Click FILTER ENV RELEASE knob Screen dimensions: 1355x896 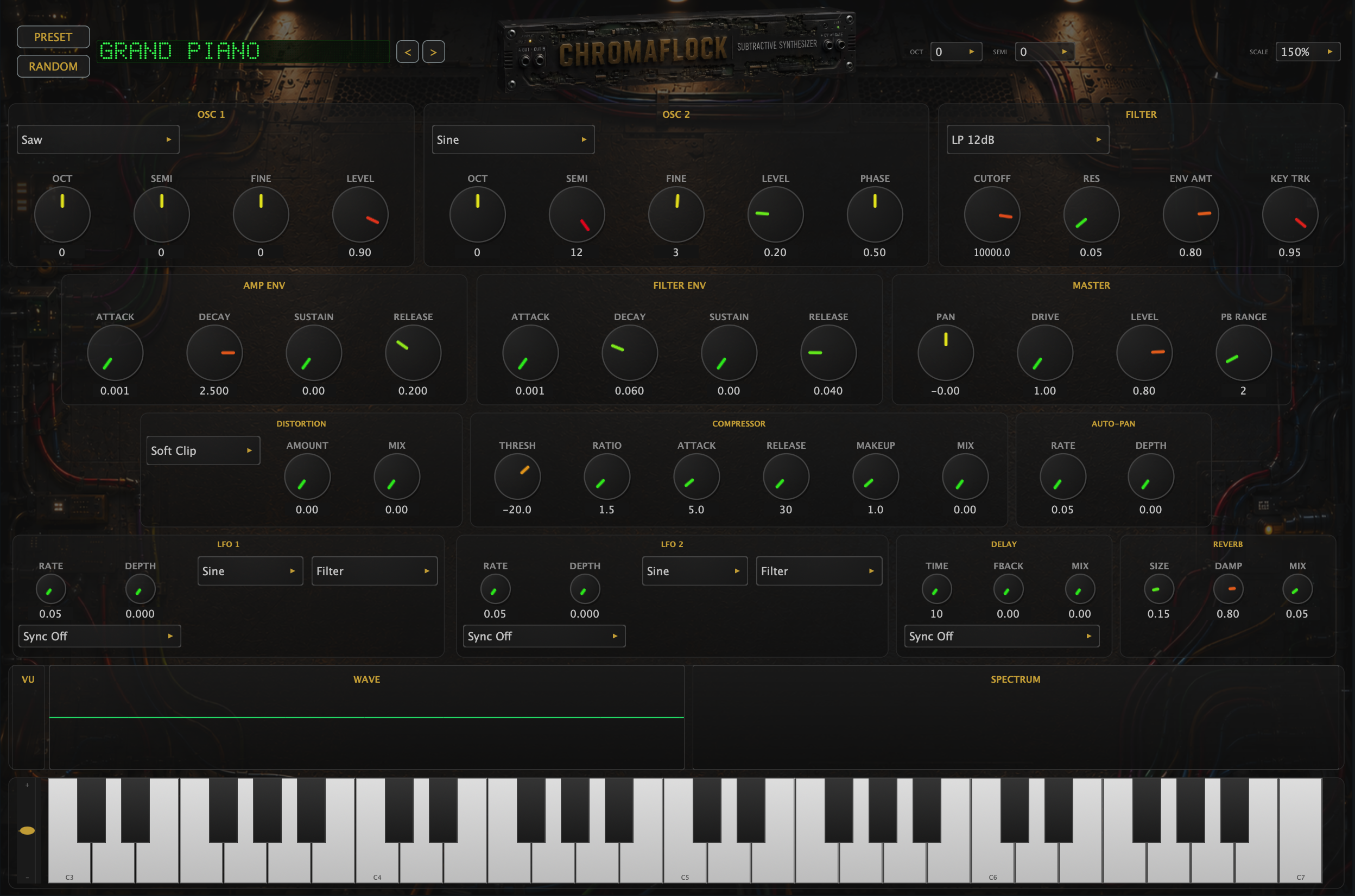pos(828,353)
